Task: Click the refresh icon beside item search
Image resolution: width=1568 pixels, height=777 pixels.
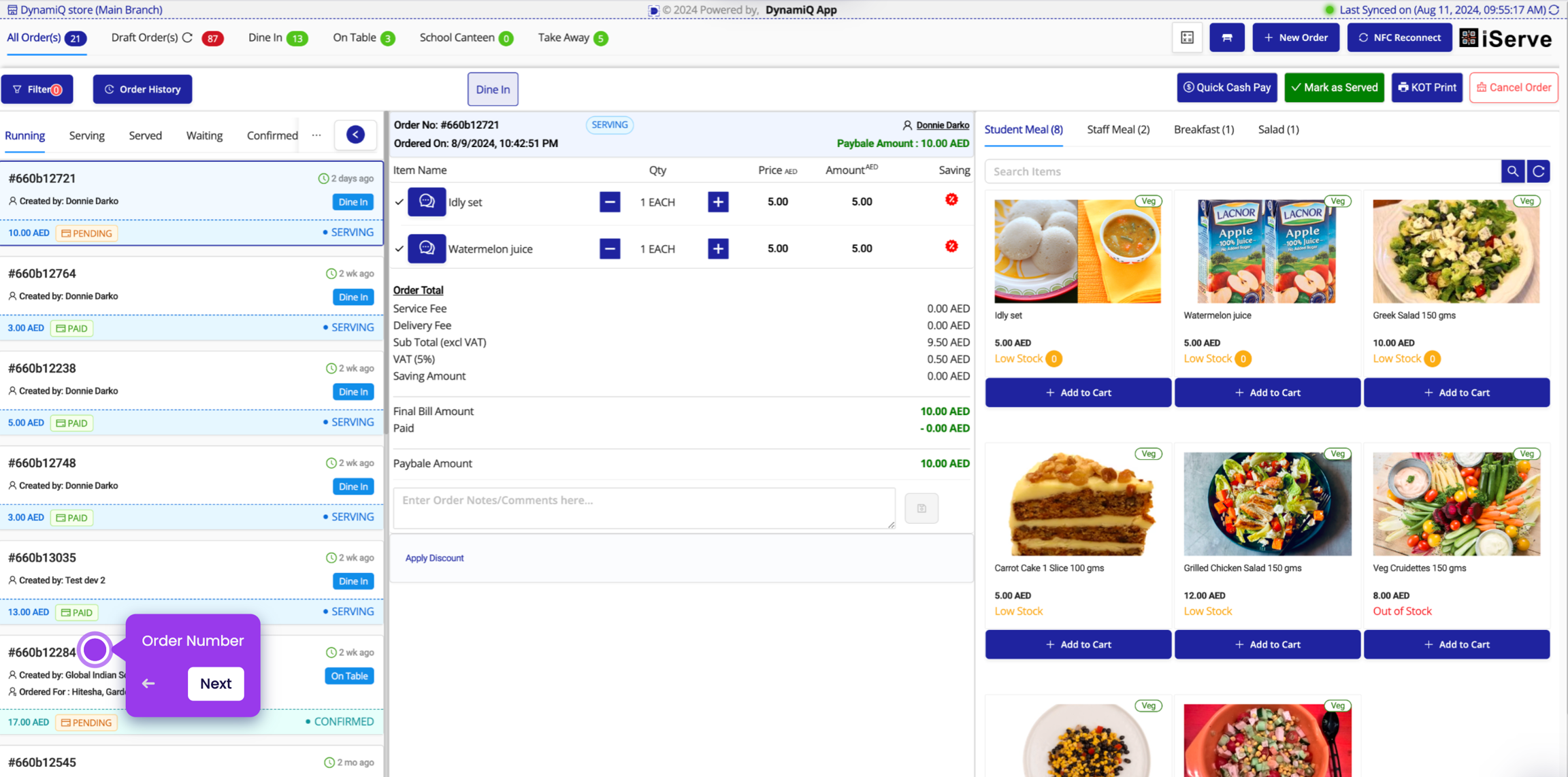Action: coord(1539,171)
